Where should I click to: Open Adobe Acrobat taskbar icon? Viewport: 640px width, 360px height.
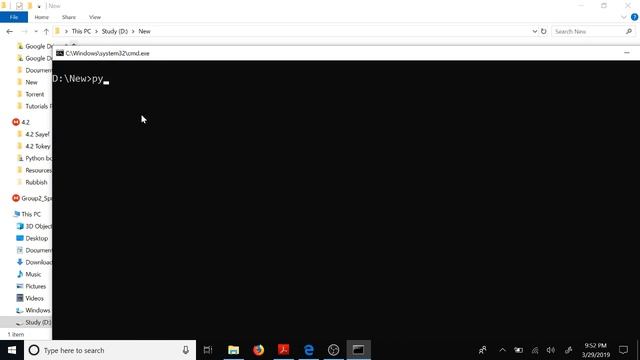tap(284, 350)
